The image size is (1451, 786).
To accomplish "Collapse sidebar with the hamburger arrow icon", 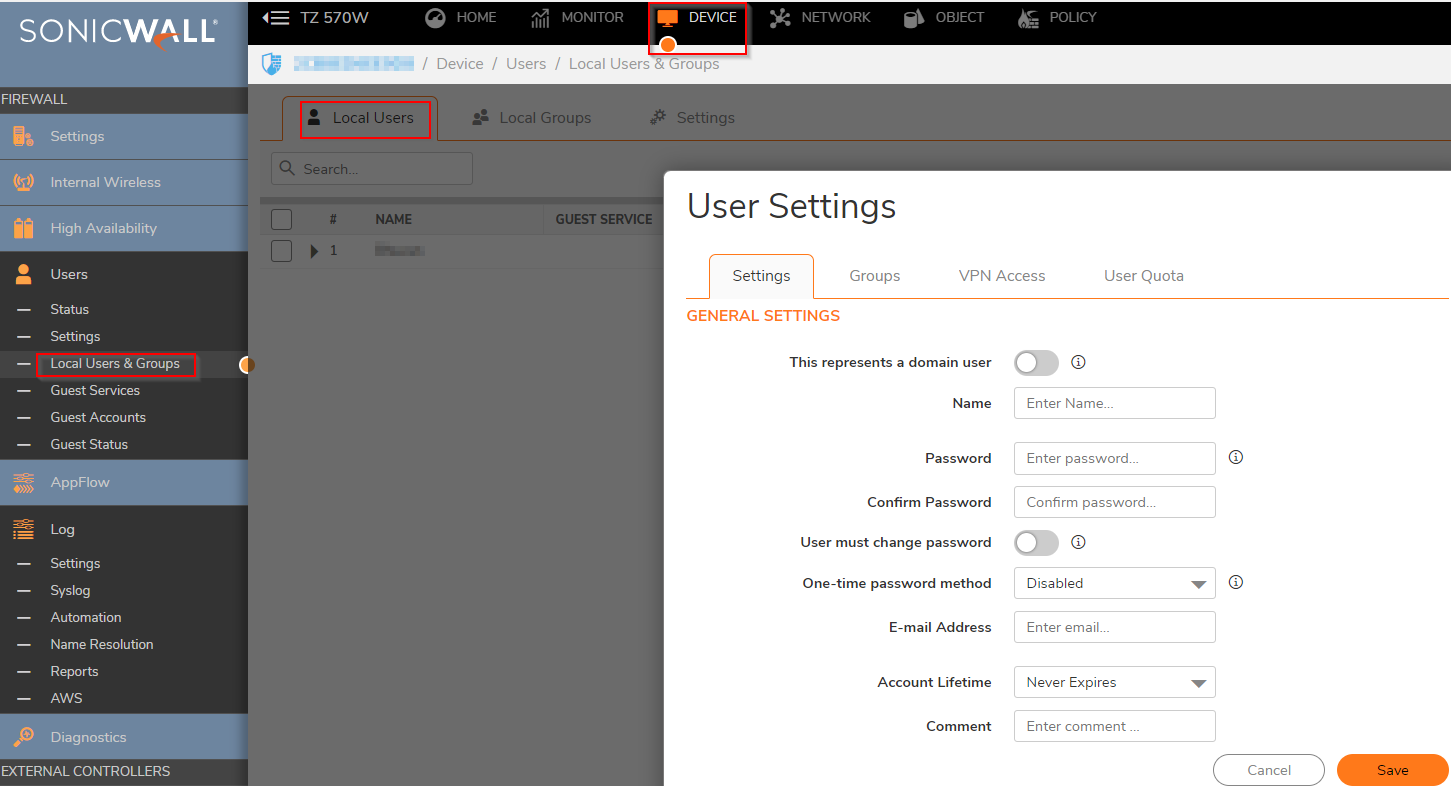I will pos(276,18).
